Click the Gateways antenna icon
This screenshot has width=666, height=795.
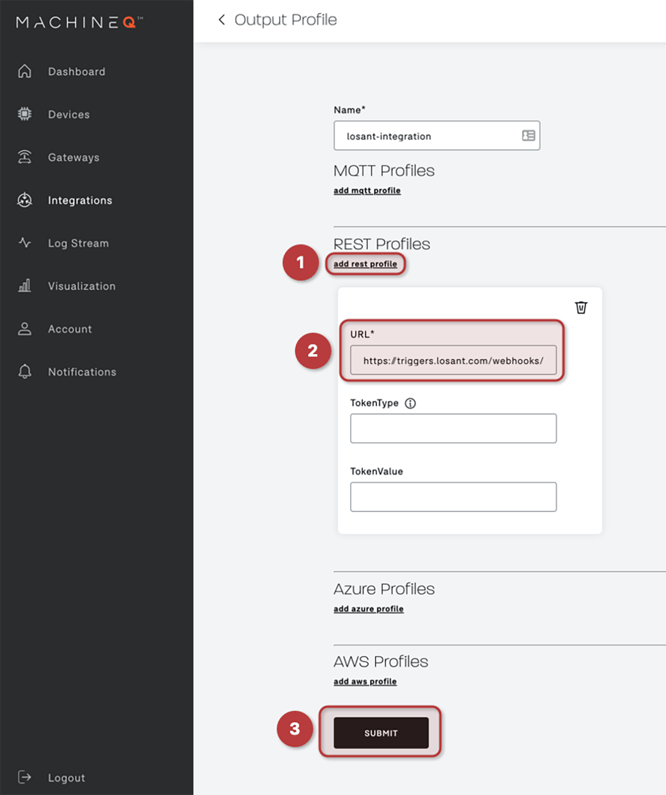point(25,158)
